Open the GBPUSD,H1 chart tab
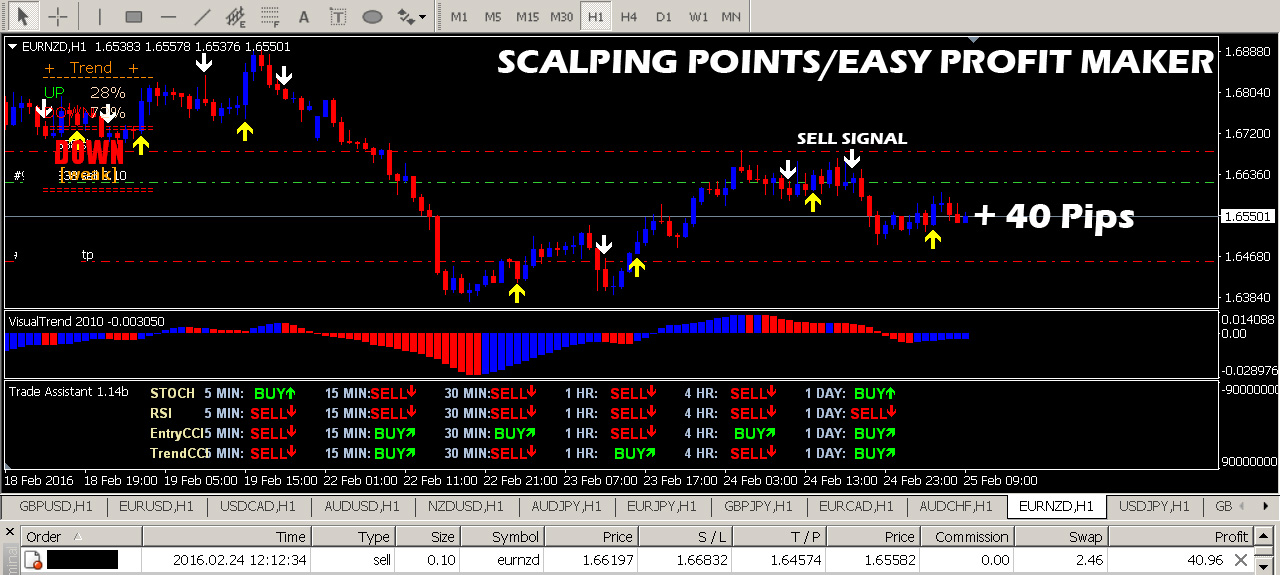 (55, 506)
